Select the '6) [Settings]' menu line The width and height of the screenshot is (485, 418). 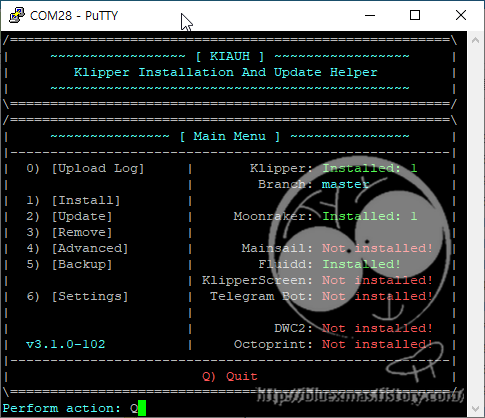coord(77,296)
